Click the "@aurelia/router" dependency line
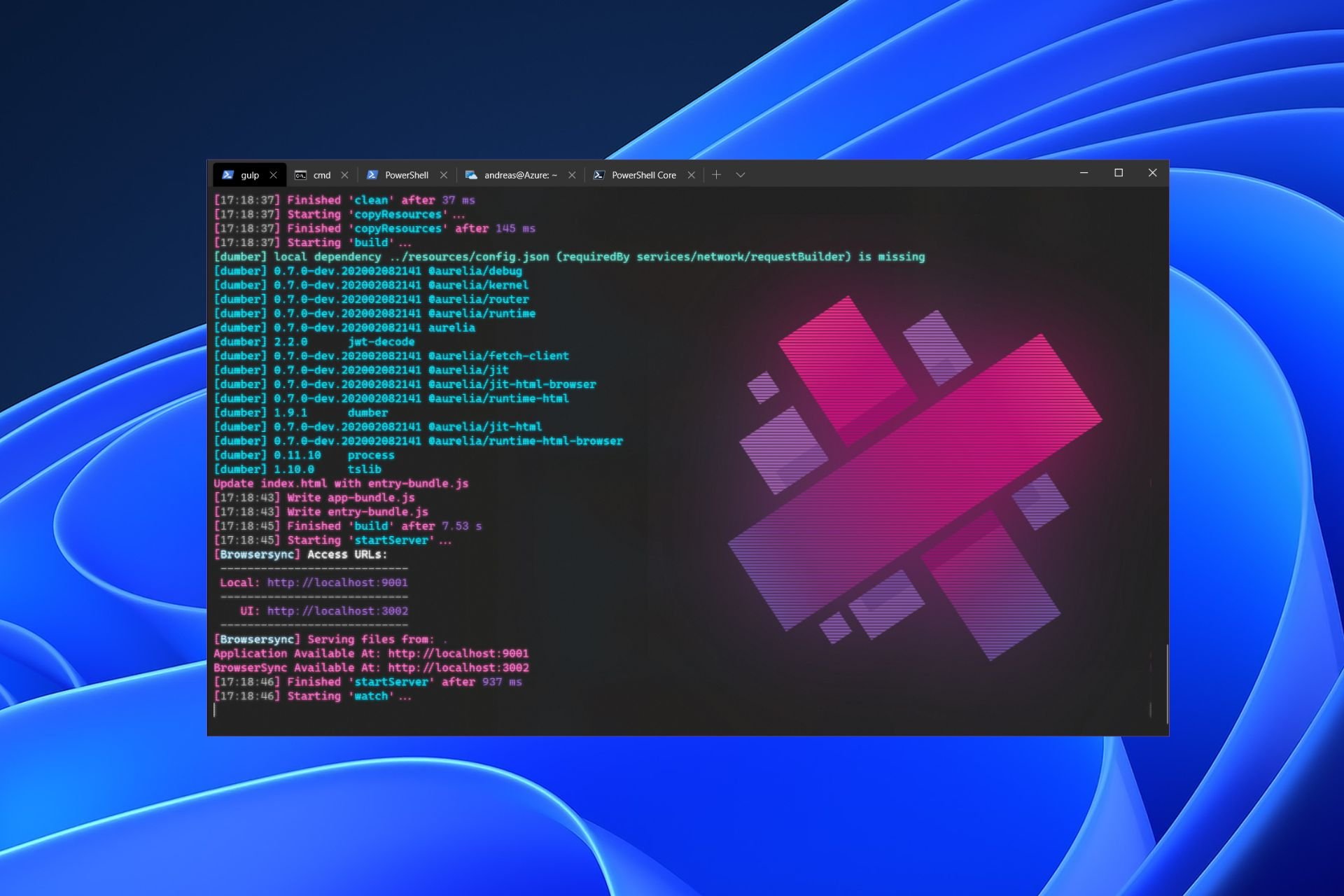Image resolution: width=1344 pixels, height=896 pixels. (371, 300)
